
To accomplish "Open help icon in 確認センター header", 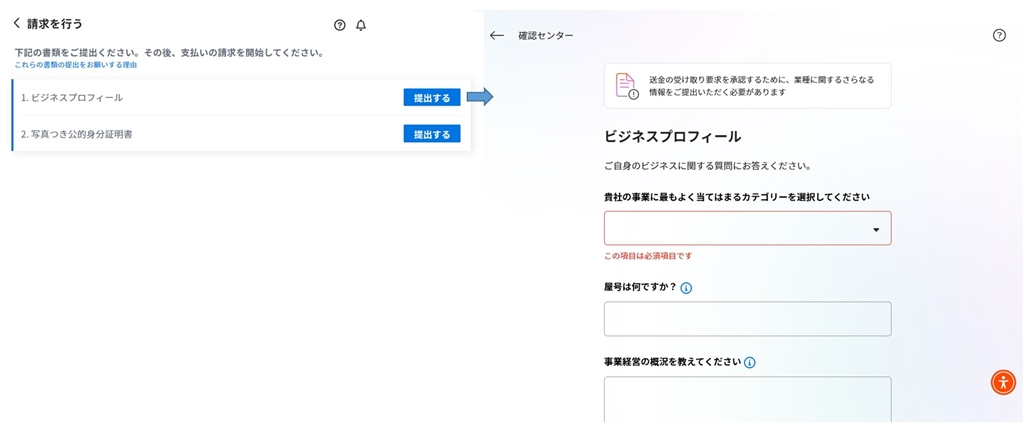I will 999,36.
